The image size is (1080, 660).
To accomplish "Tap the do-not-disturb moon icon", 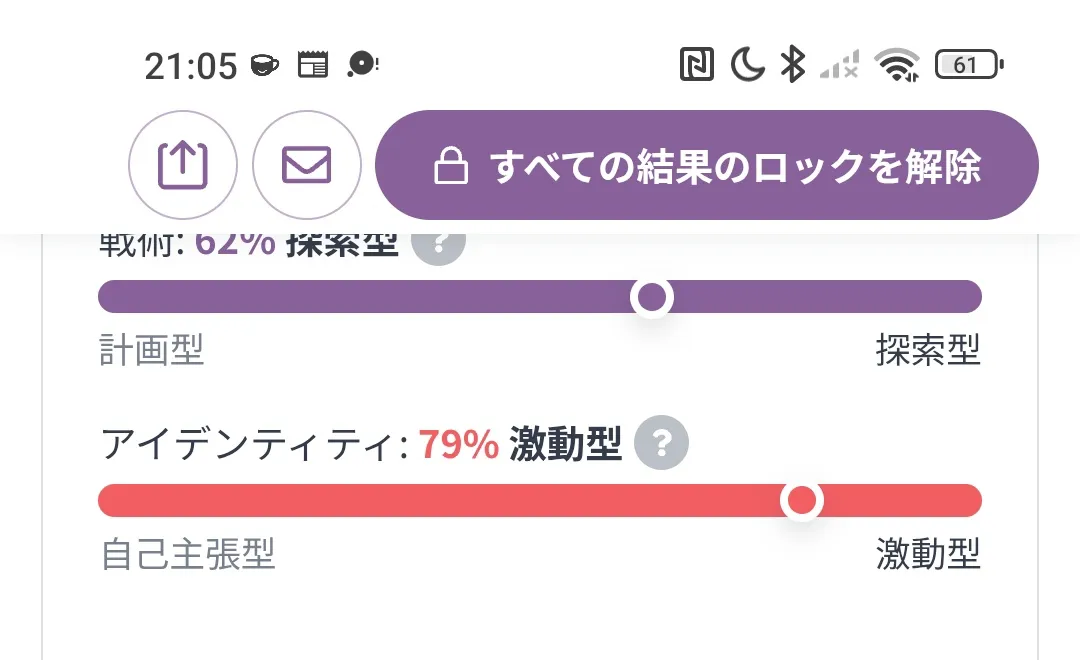I will pos(747,66).
